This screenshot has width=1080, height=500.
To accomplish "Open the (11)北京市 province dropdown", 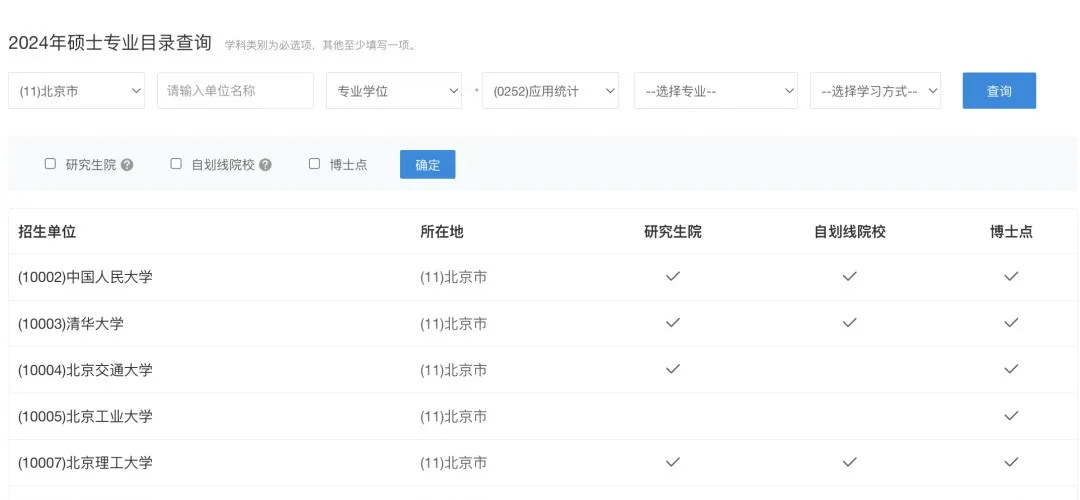I will 76,91.
